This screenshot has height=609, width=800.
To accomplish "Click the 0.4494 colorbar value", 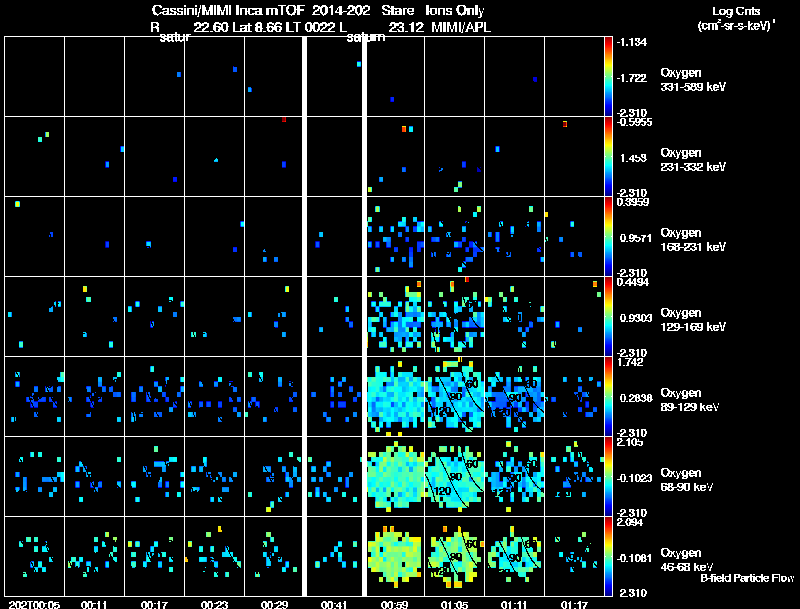I will (x=633, y=282).
